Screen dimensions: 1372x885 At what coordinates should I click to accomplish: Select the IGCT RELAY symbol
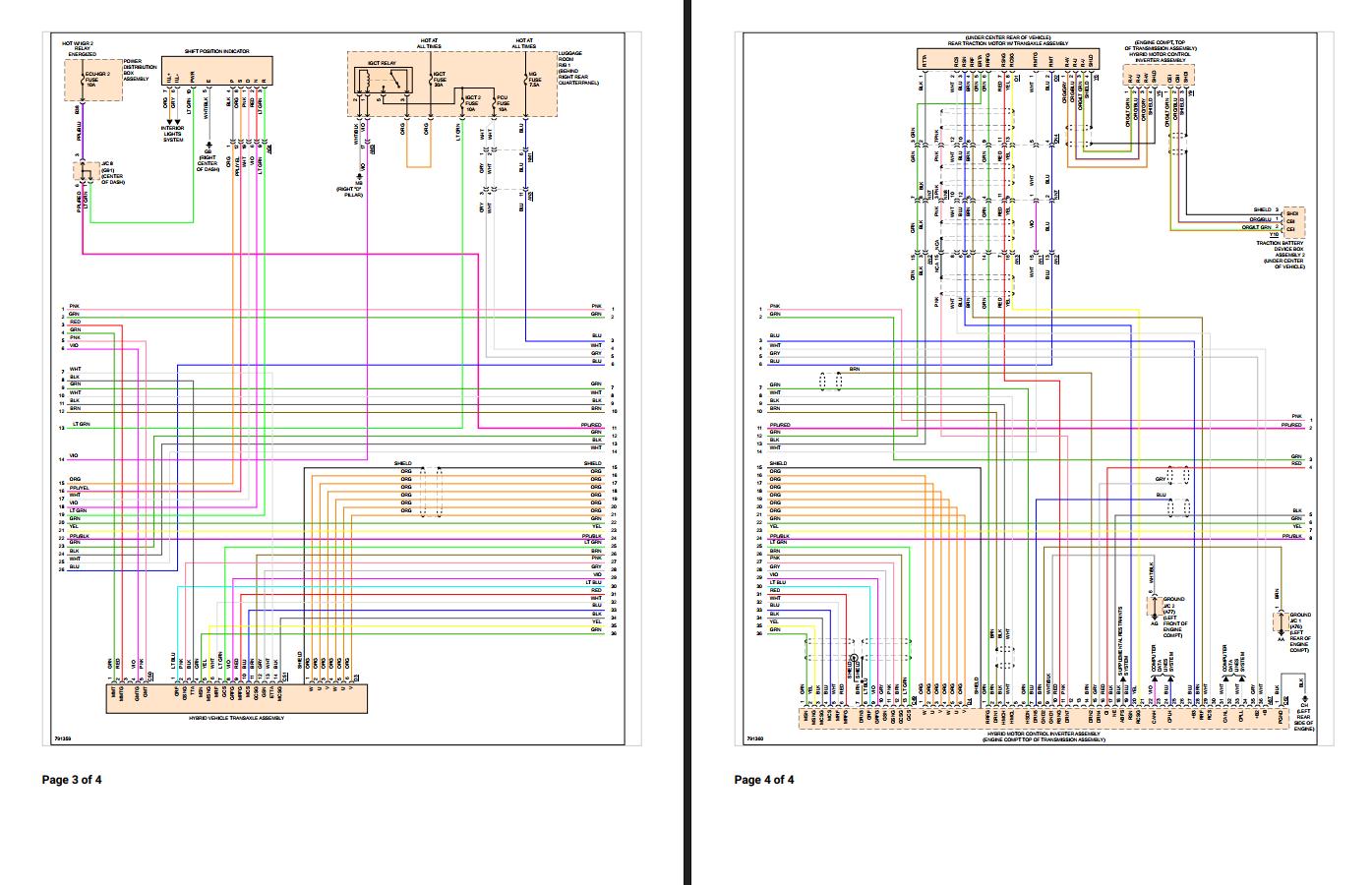click(x=384, y=81)
